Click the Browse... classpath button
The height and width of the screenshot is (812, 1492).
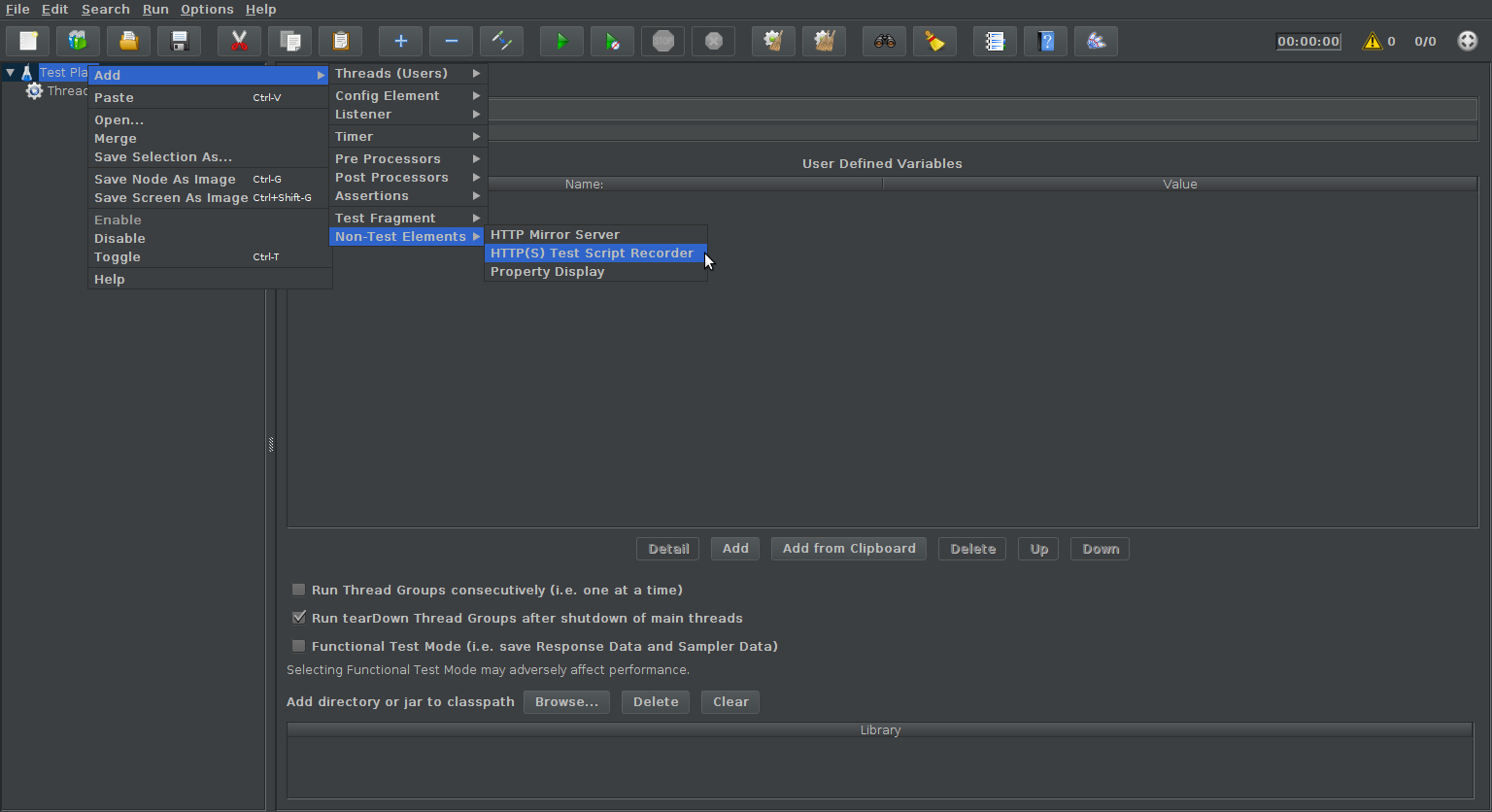pyautogui.click(x=566, y=702)
